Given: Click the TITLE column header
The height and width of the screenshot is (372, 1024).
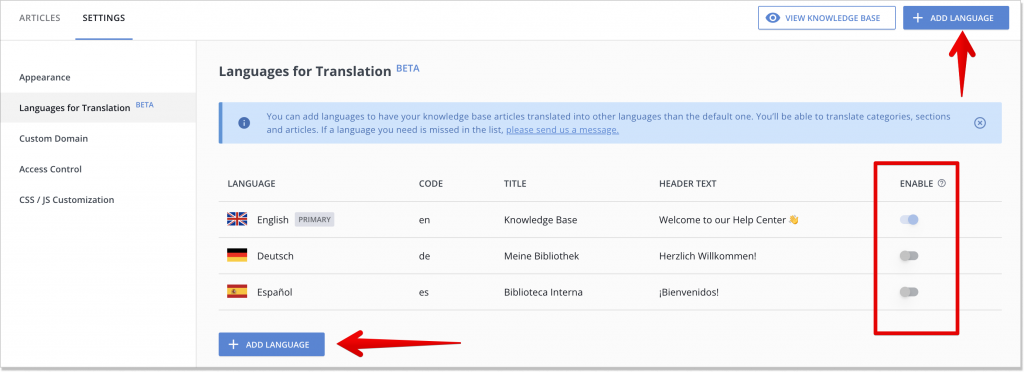Looking at the screenshot, I should pyautogui.click(x=515, y=183).
